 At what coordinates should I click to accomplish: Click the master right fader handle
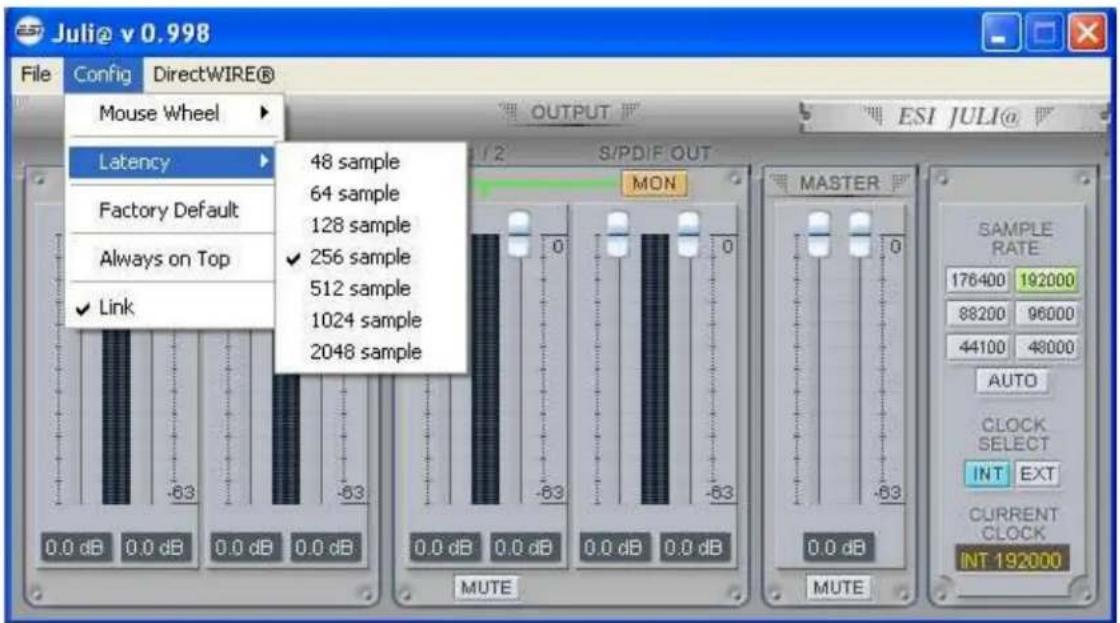pyautogui.click(x=860, y=234)
